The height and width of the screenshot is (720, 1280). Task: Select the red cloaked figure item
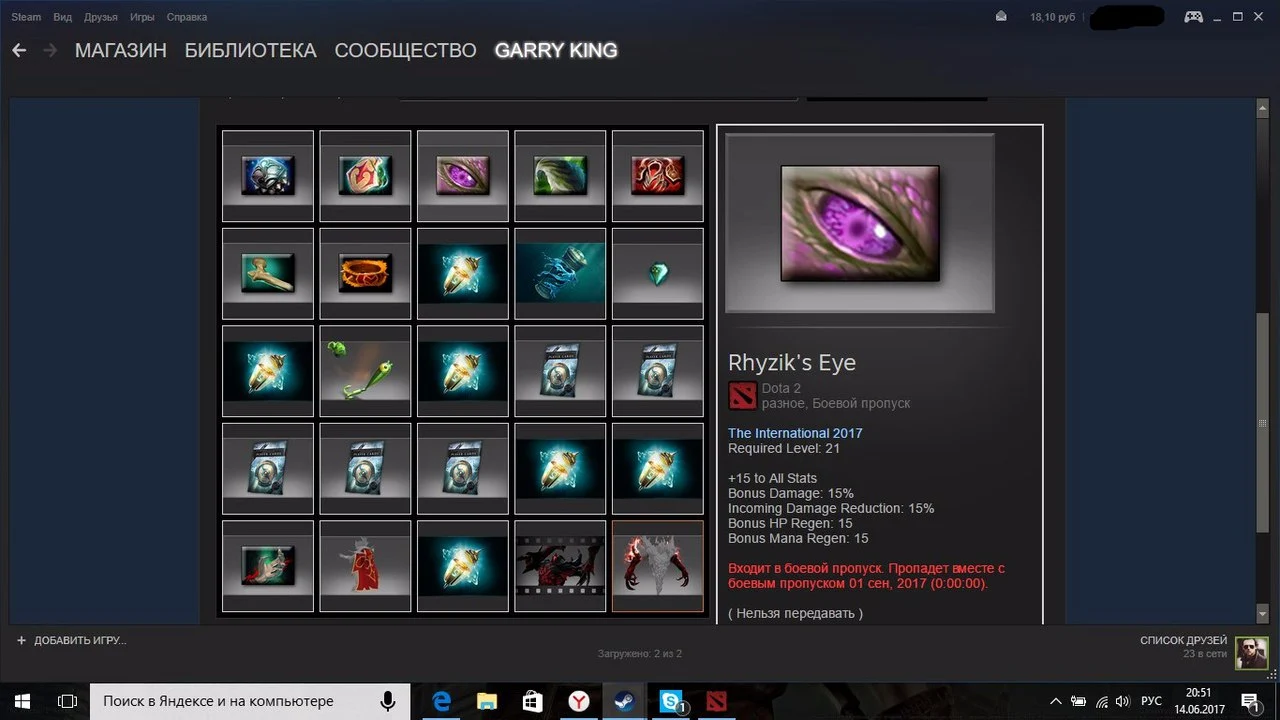(365, 566)
